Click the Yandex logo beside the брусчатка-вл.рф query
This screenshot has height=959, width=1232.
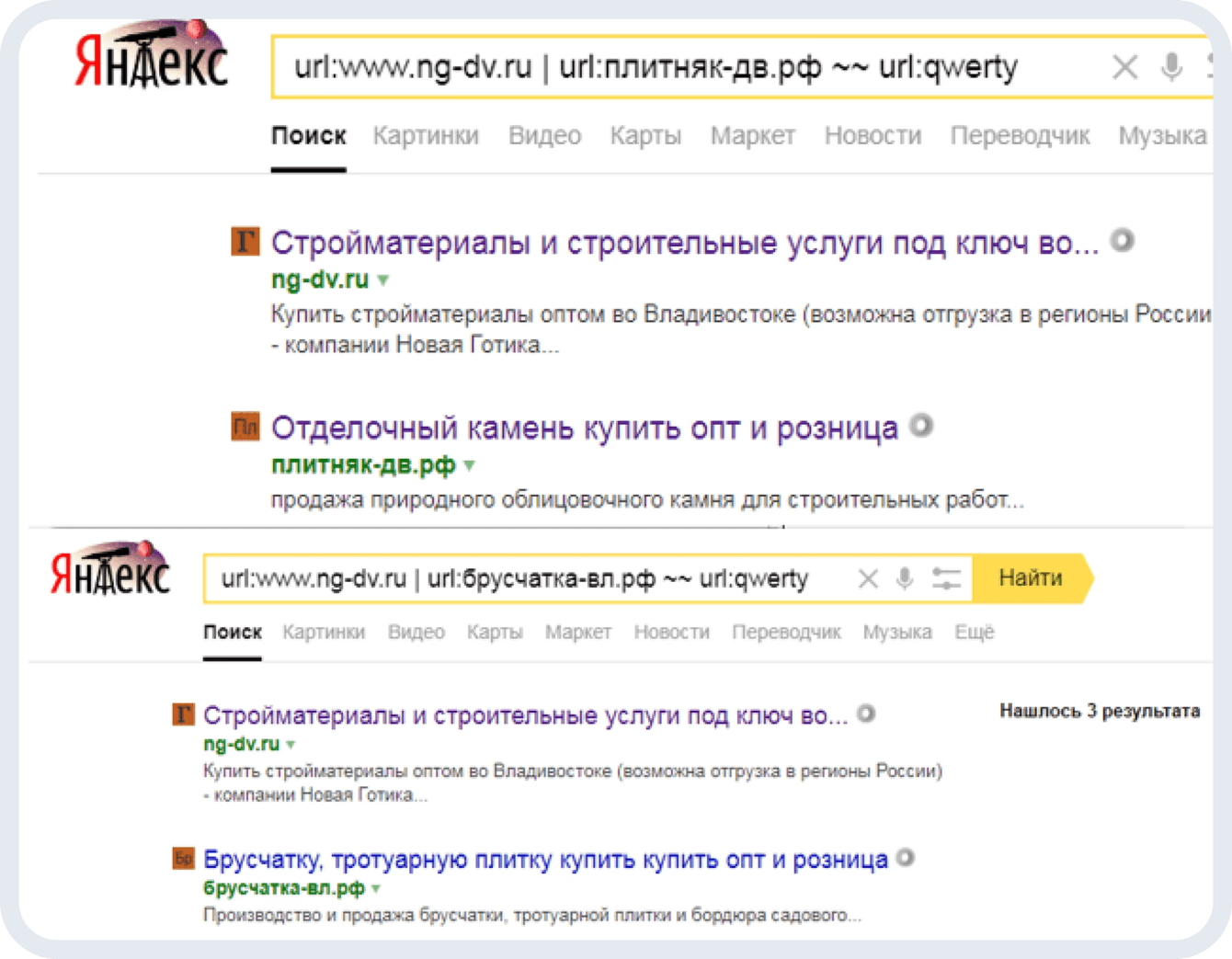click(111, 570)
